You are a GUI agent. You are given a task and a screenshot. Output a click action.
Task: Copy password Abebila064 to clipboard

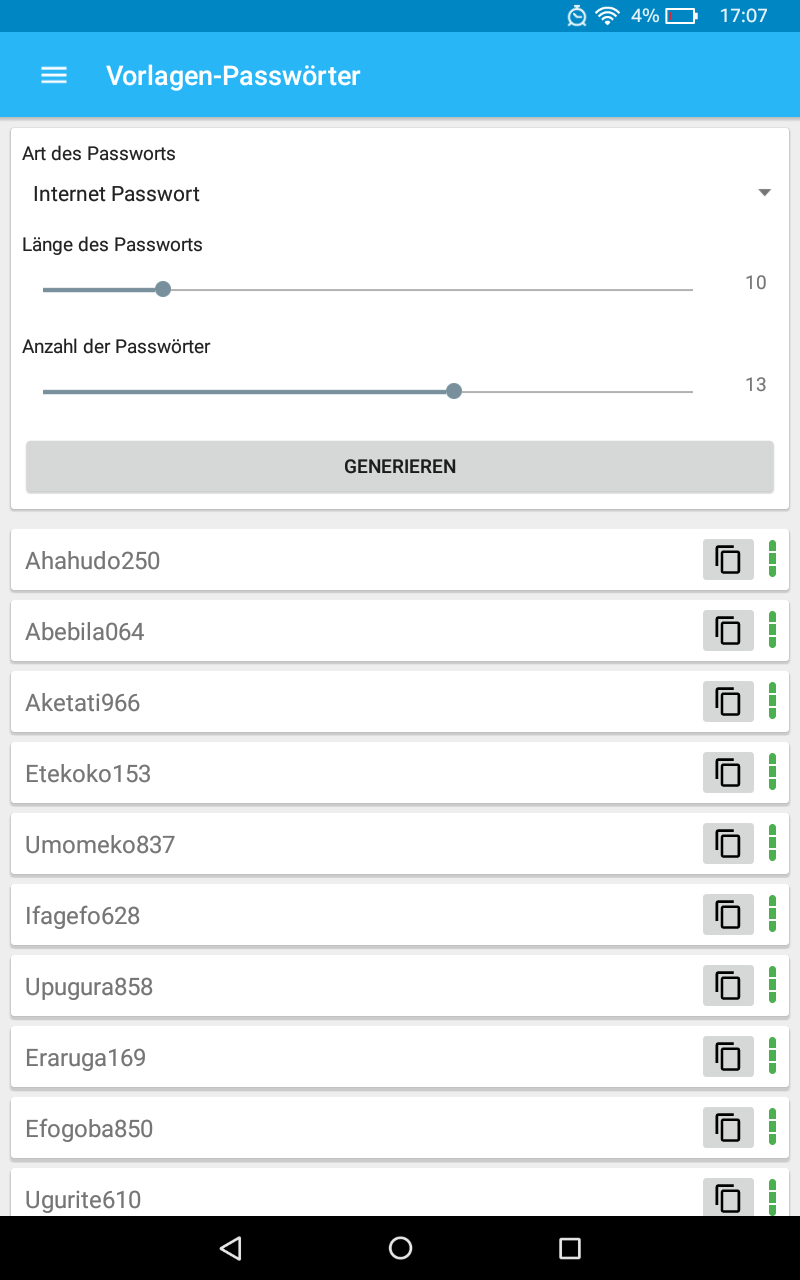pyautogui.click(x=727, y=630)
